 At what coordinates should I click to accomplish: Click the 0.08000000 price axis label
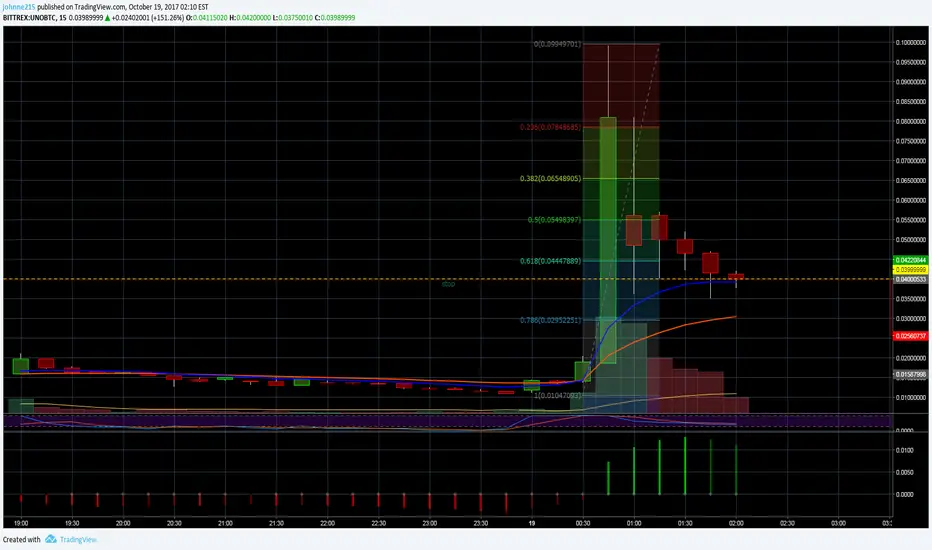click(911, 121)
